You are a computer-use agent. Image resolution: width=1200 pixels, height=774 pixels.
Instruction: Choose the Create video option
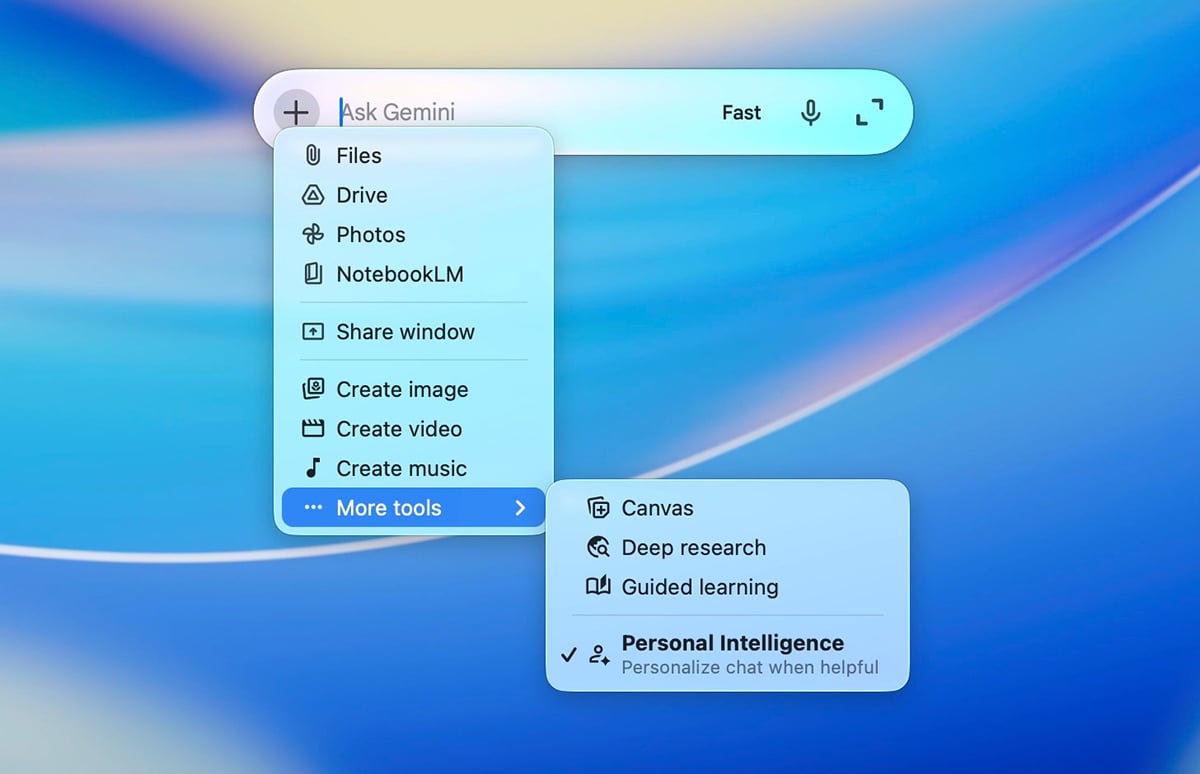coord(414,429)
